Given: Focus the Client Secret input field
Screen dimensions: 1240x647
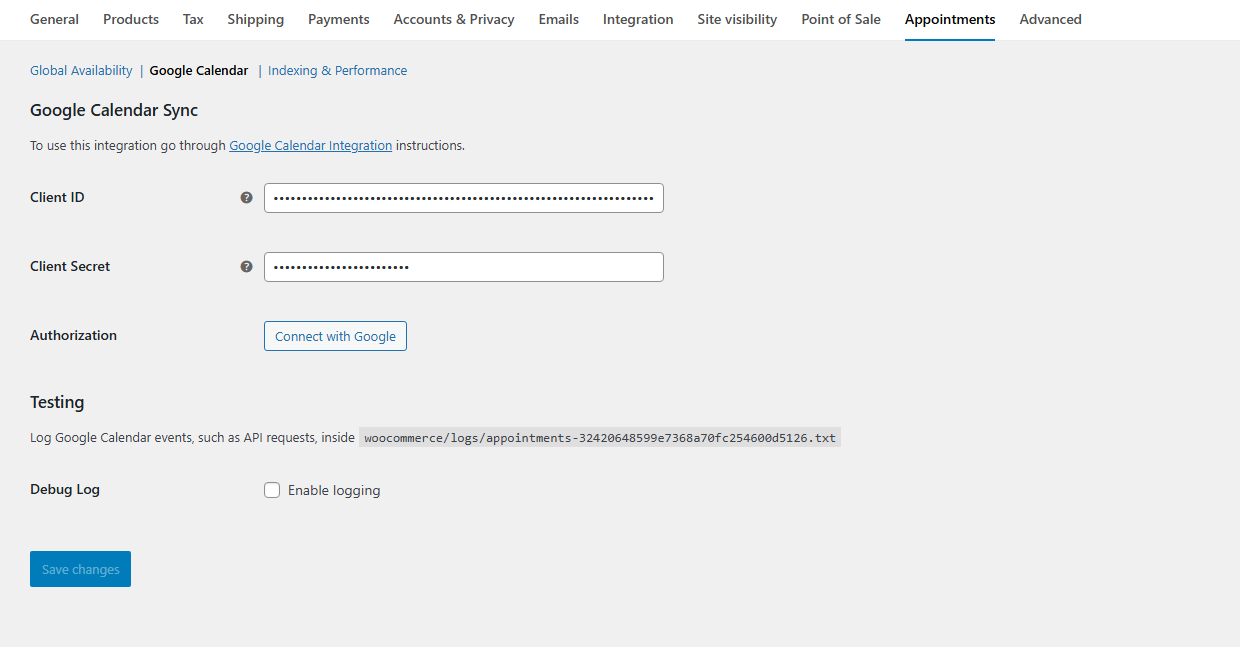Looking at the screenshot, I should point(463,267).
